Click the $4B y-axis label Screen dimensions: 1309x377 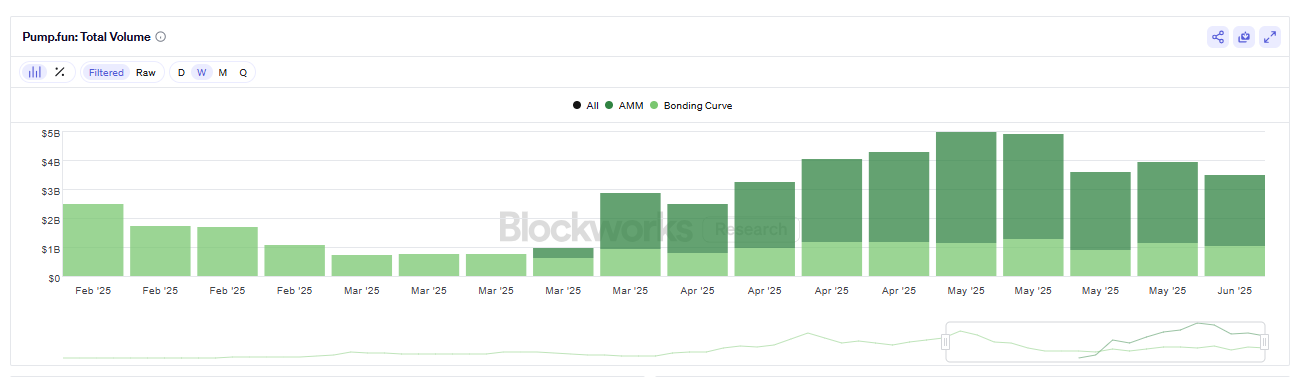click(50, 162)
